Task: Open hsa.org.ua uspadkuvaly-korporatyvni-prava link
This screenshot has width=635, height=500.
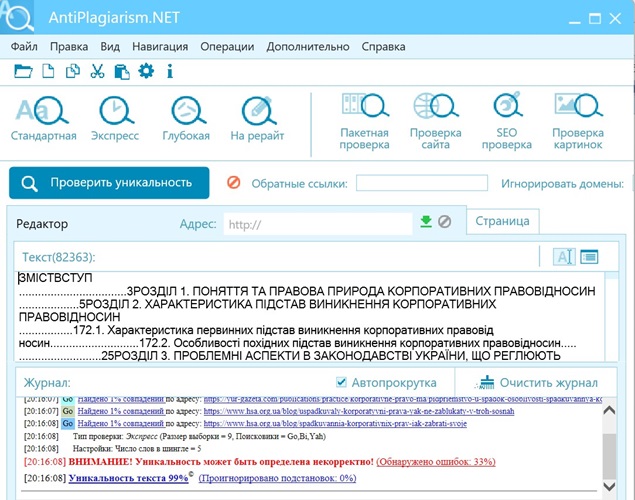Action: (359, 411)
